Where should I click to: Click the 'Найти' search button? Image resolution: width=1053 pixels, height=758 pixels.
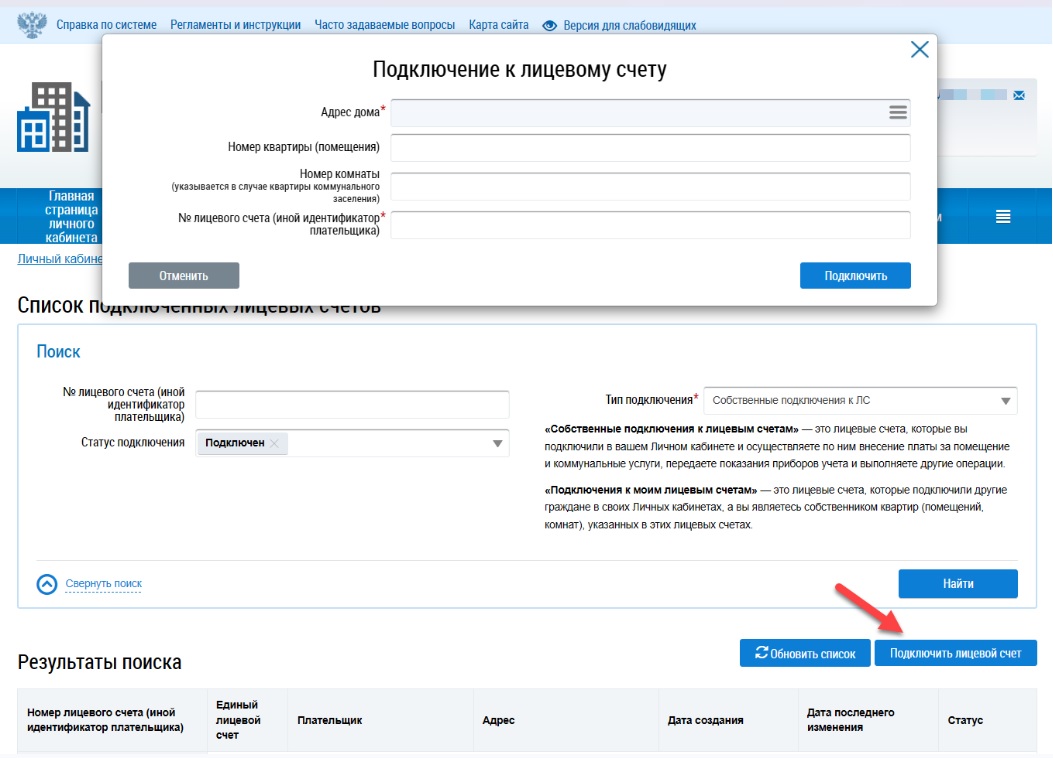pos(958,583)
